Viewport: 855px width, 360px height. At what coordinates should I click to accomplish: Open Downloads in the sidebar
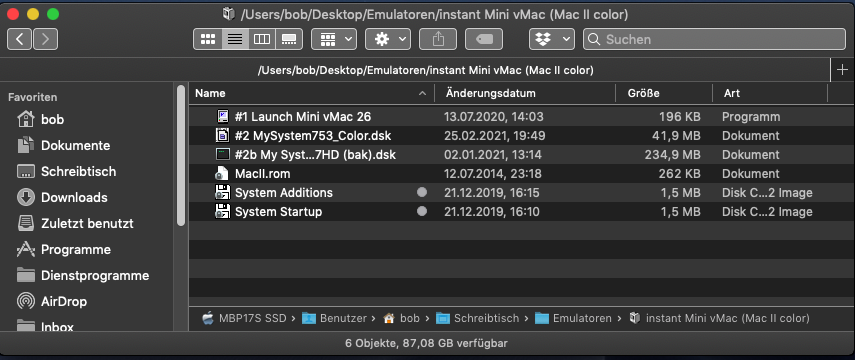[74, 197]
